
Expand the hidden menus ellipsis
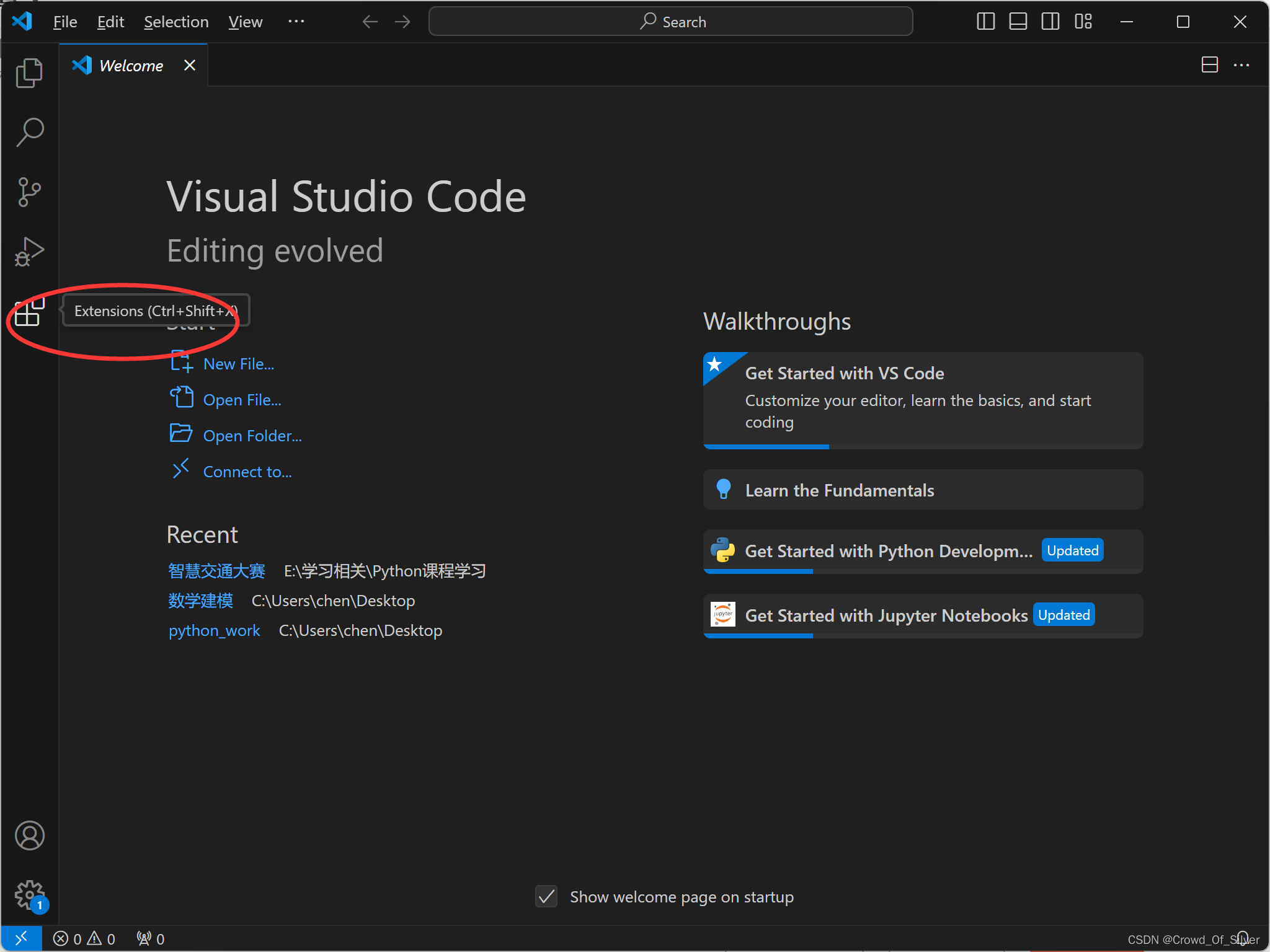click(x=296, y=22)
